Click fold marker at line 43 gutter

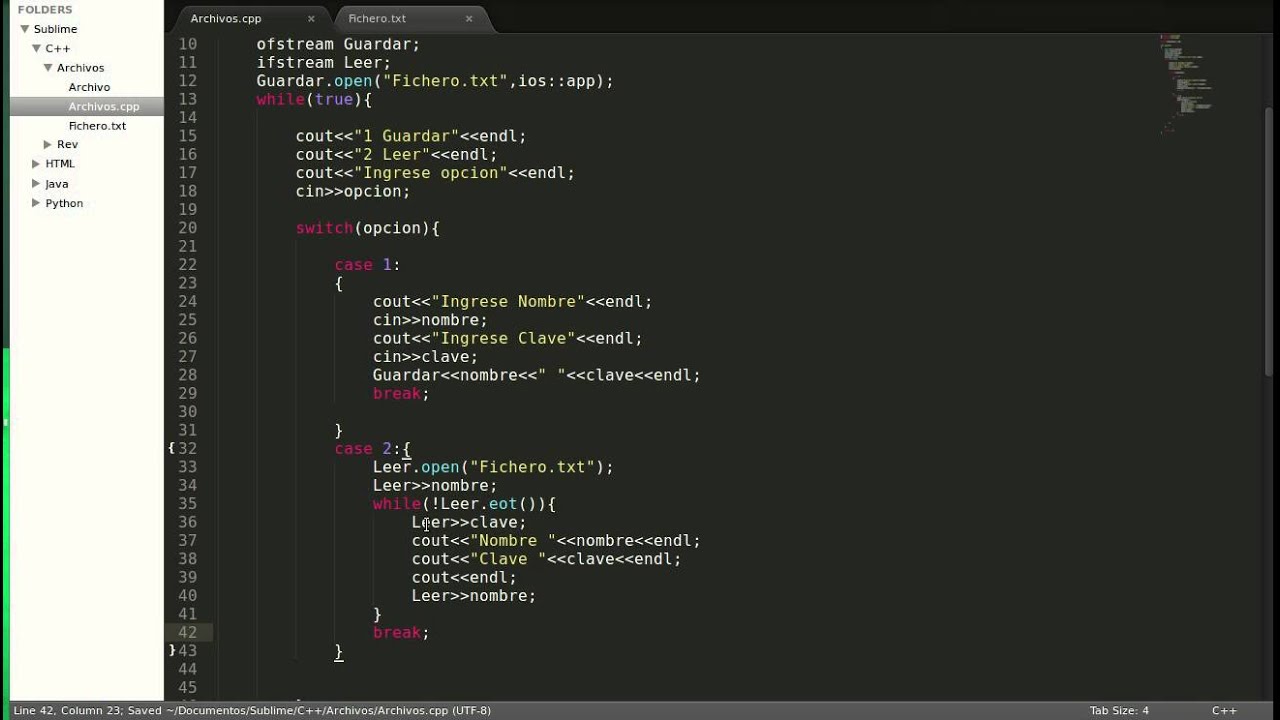coord(171,651)
